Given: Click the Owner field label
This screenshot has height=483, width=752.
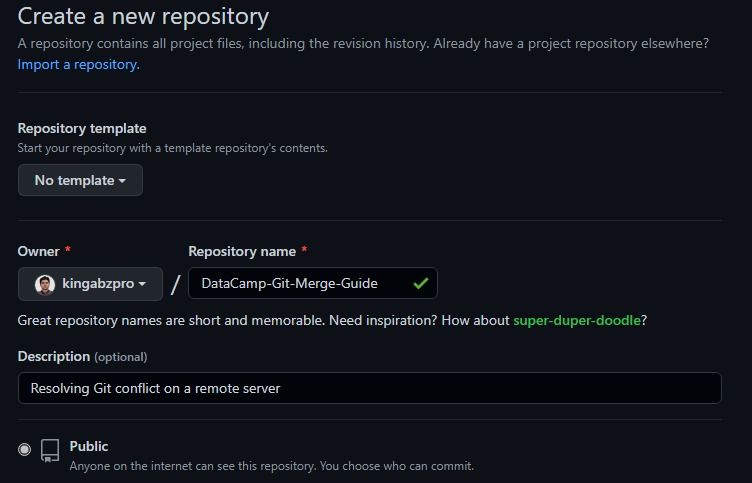Looking at the screenshot, I should (38, 251).
